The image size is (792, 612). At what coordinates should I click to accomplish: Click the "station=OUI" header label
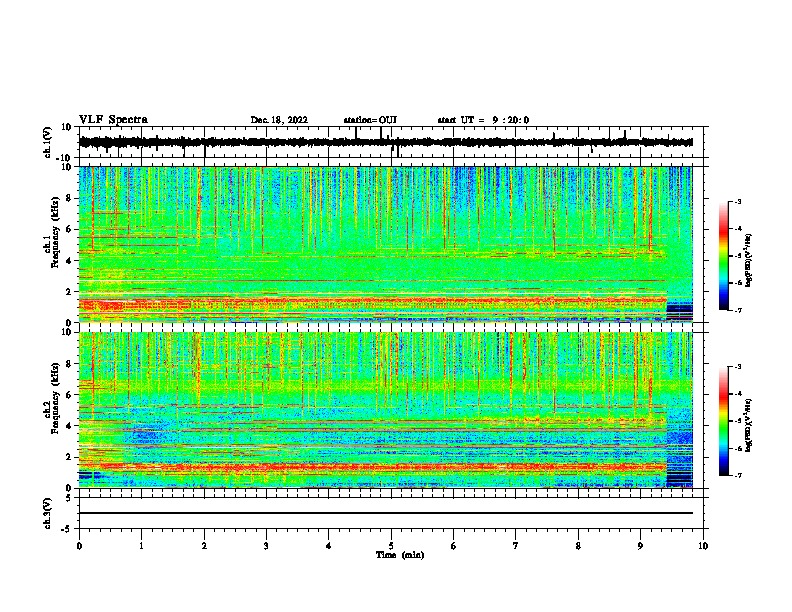pos(370,120)
